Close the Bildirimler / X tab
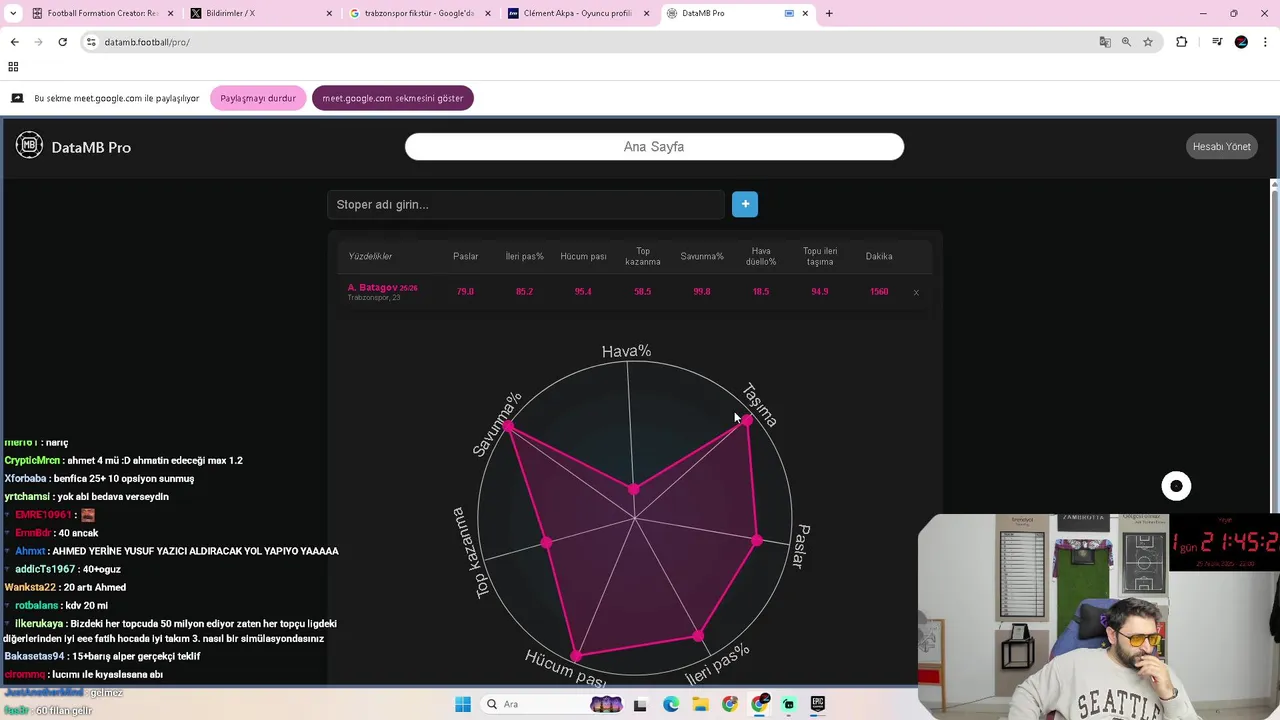The width and height of the screenshot is (1280, 720). 330,13
